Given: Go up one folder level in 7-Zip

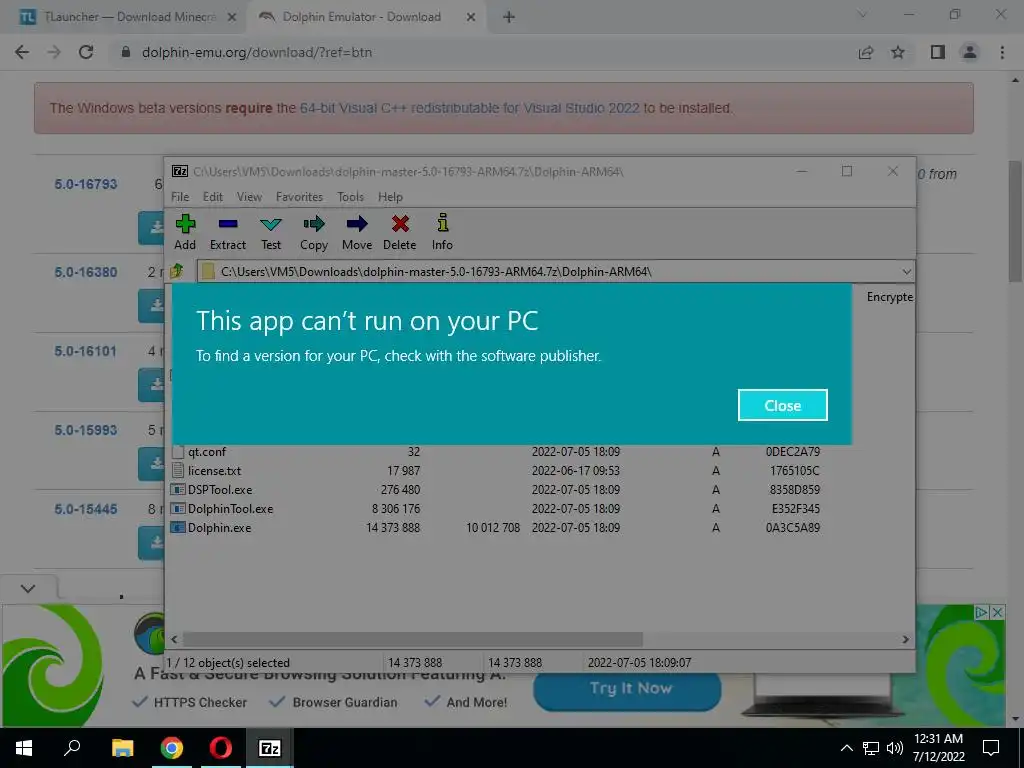Looking at the screenshot, I should (177, 271).
